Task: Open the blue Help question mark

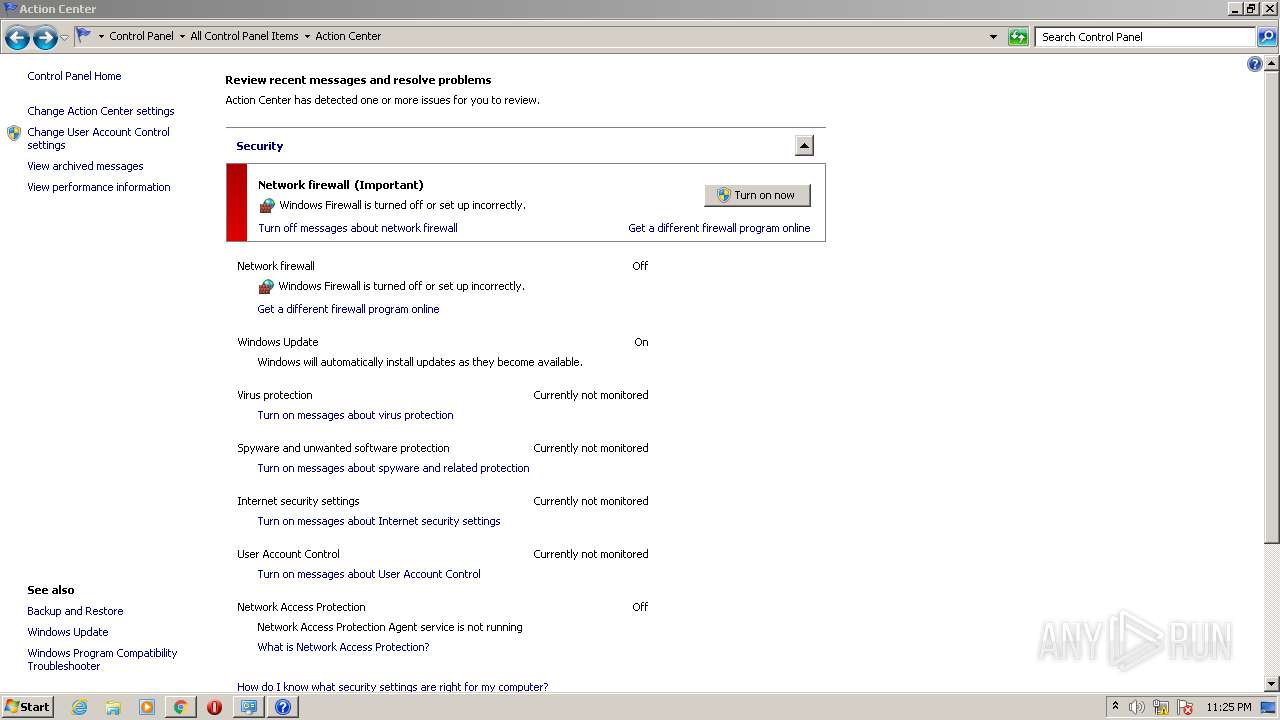Action: [1255, 64]
